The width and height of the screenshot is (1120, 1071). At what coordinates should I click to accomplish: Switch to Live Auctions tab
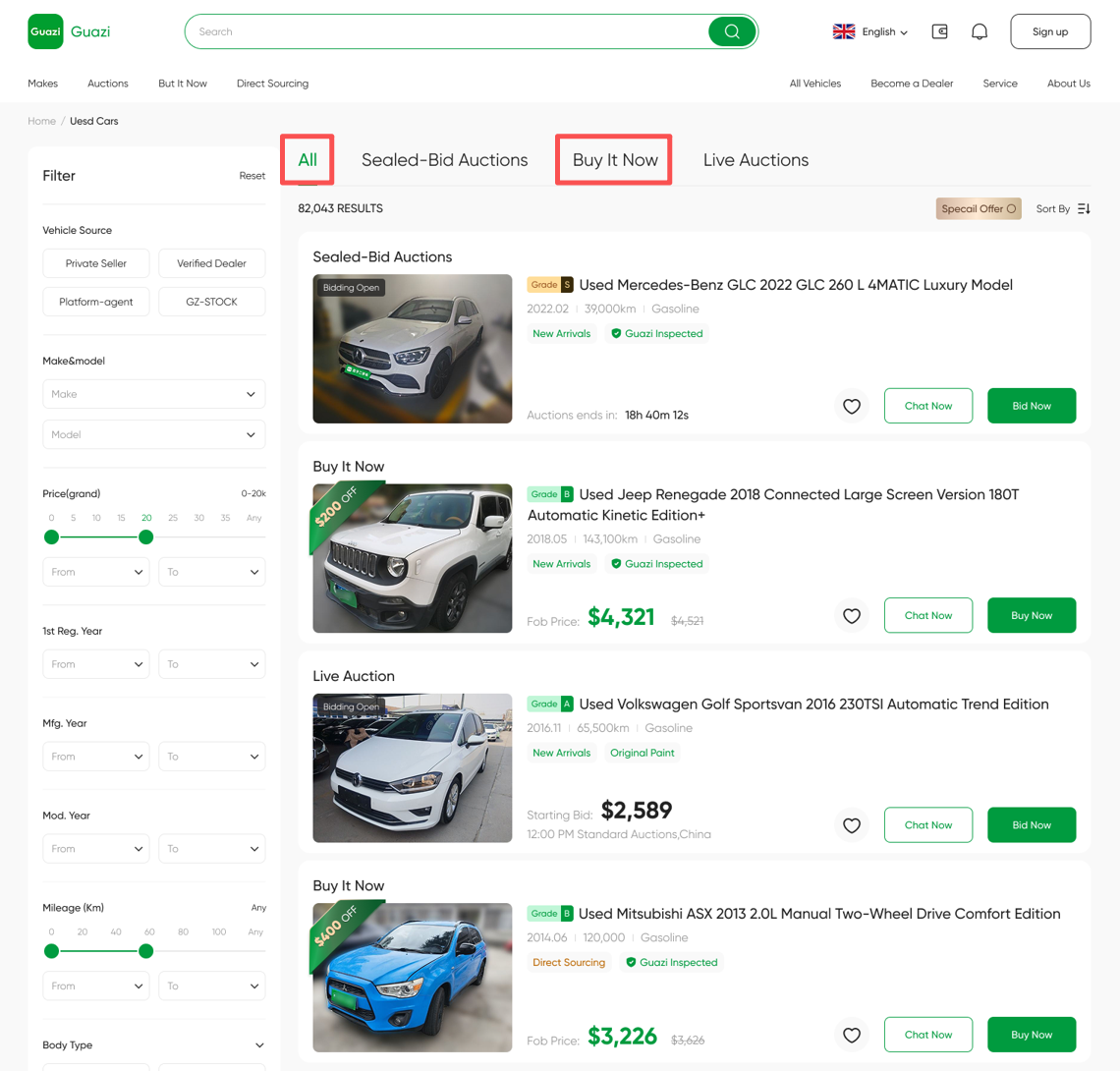(756, 160)
